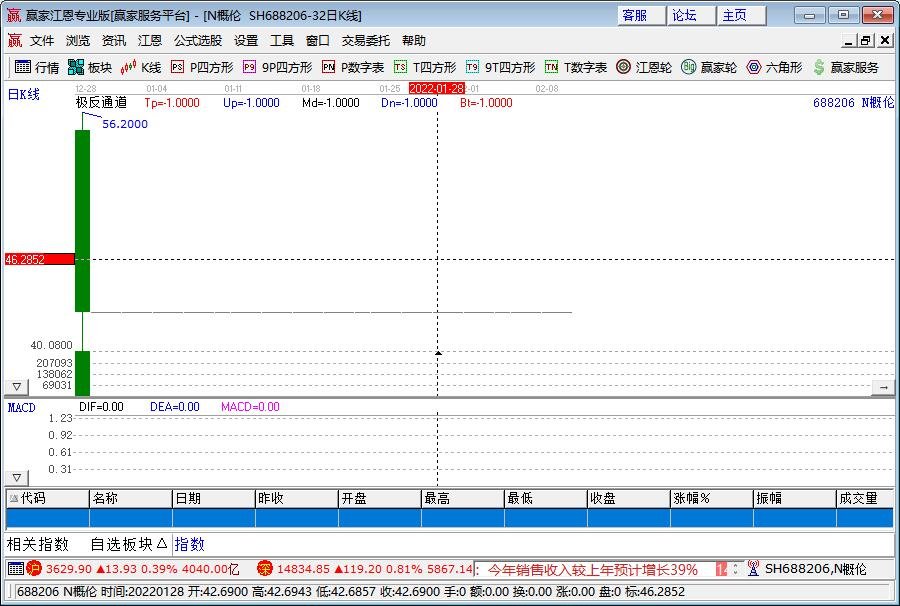Image resolution: width=900 pixels, height=606 pixels.
Task: Click the 开盘 column header
Action: [379, 499]
